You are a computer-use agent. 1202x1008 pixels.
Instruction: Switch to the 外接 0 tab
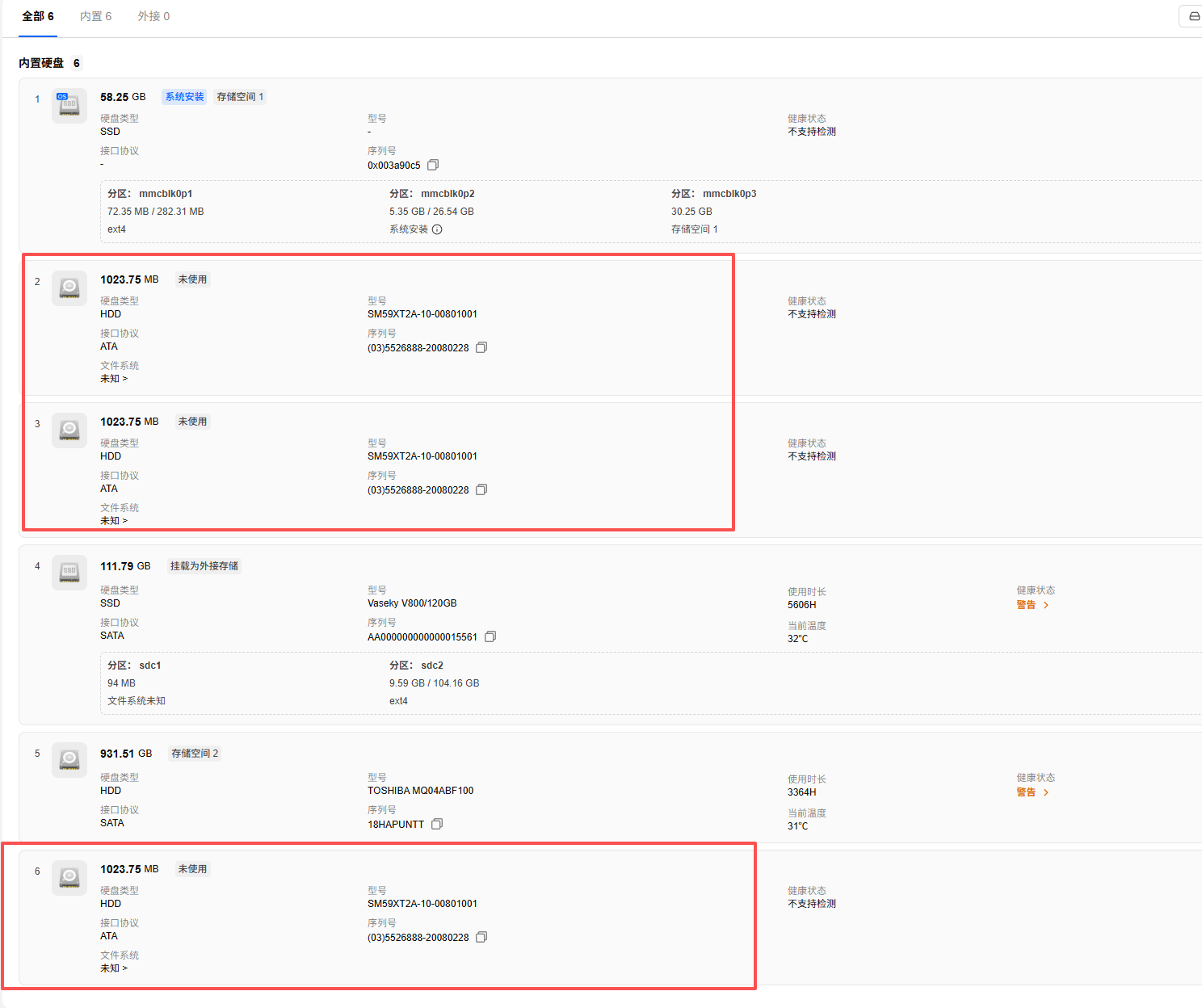(153, 16)
